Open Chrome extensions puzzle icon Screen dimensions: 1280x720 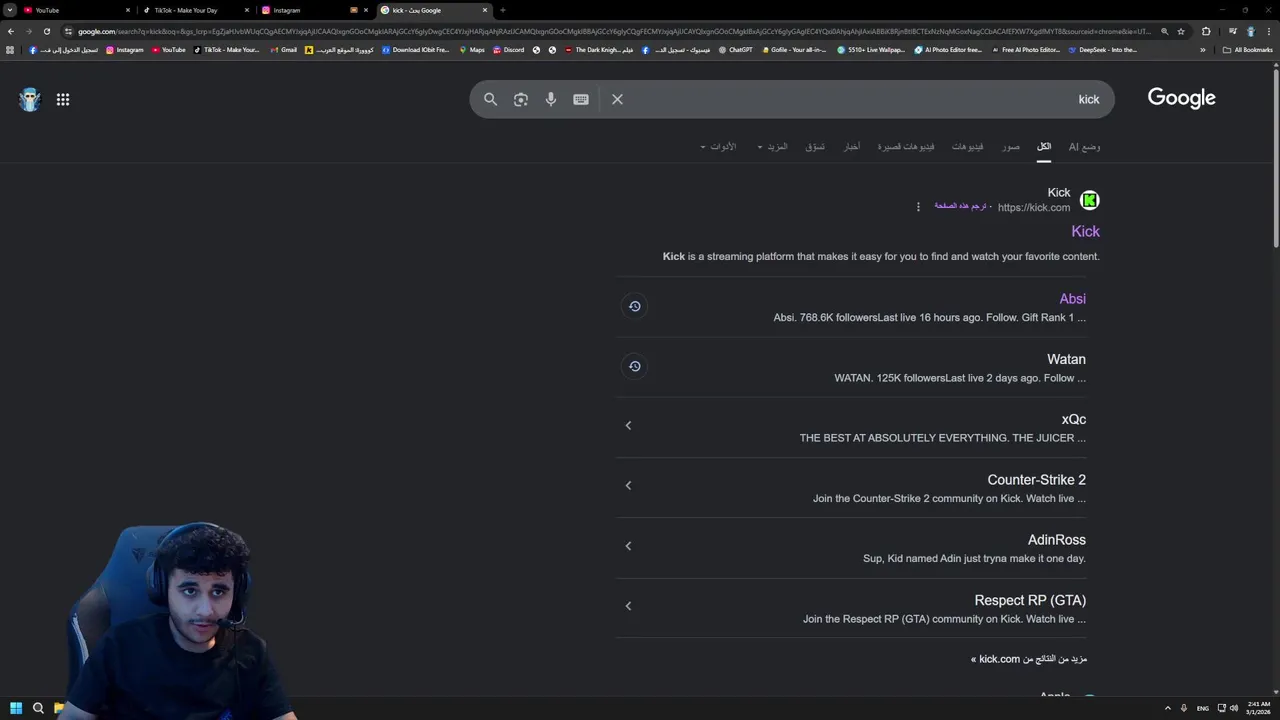tap(1206, 31)
